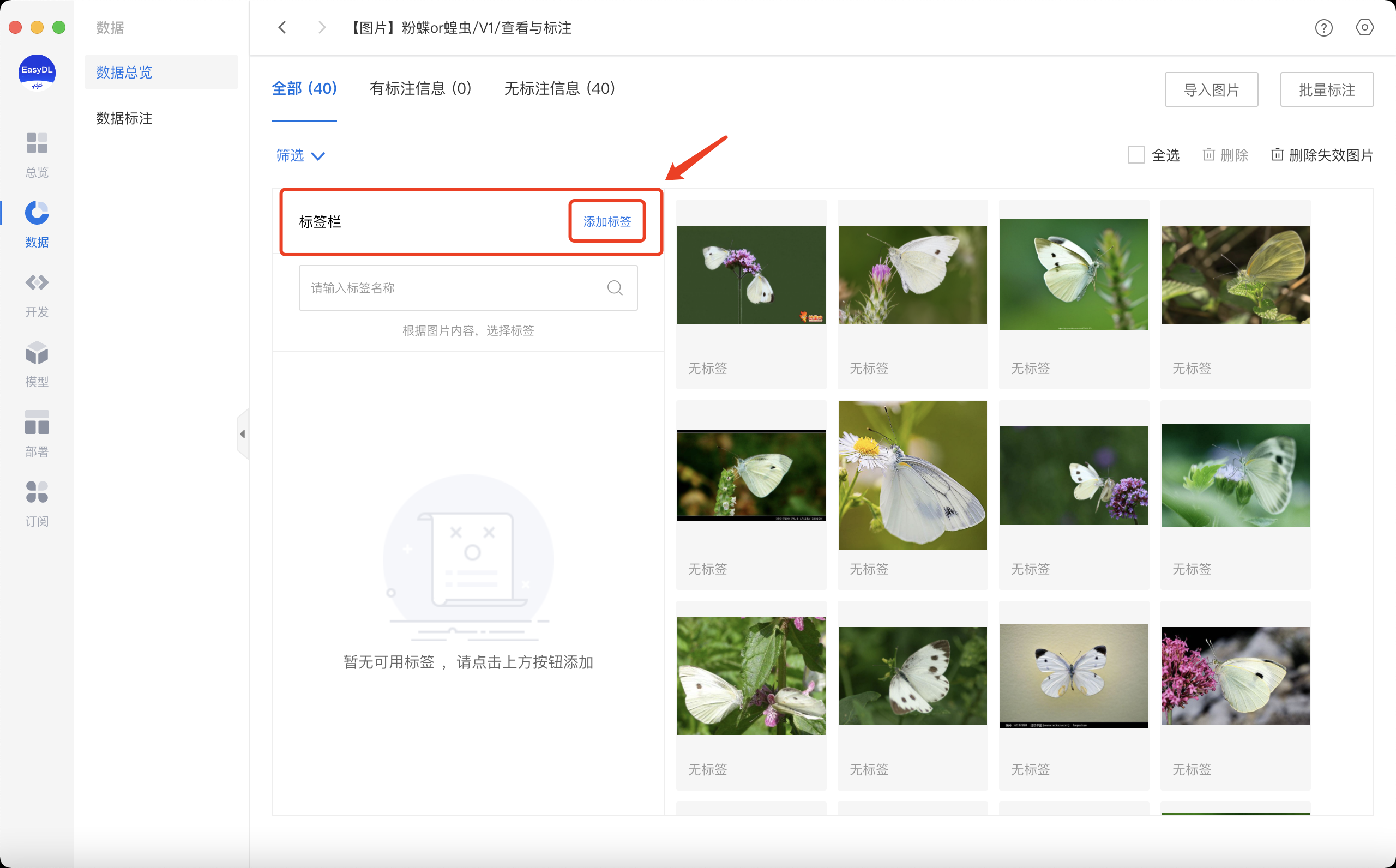The height and width of the screenshot is (868, 1396).
Task: Focus the 请输入标签名称 input field
Action: (468, 288)
